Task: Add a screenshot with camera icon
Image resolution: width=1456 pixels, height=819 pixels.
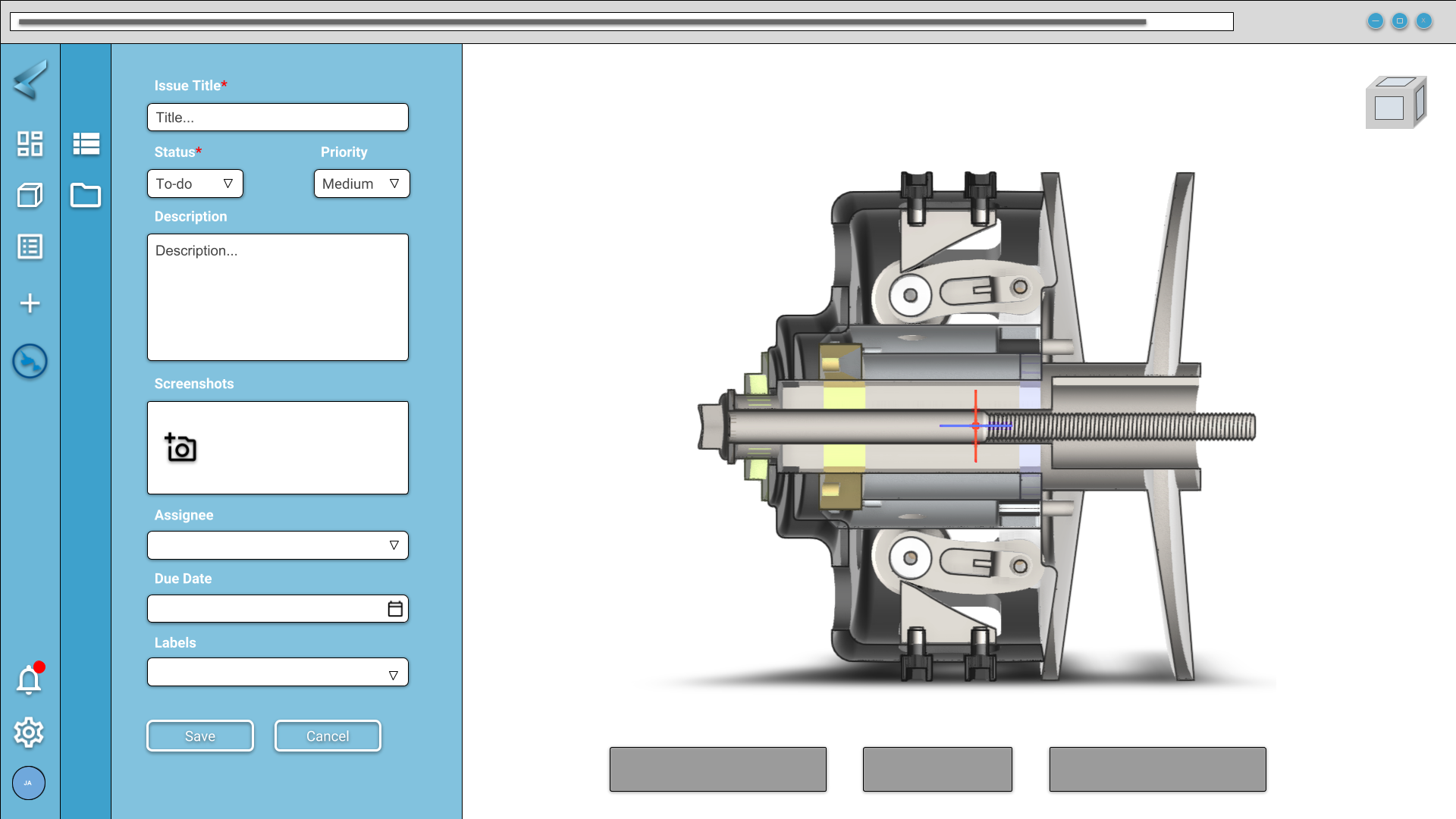Action: click(180, 447)
